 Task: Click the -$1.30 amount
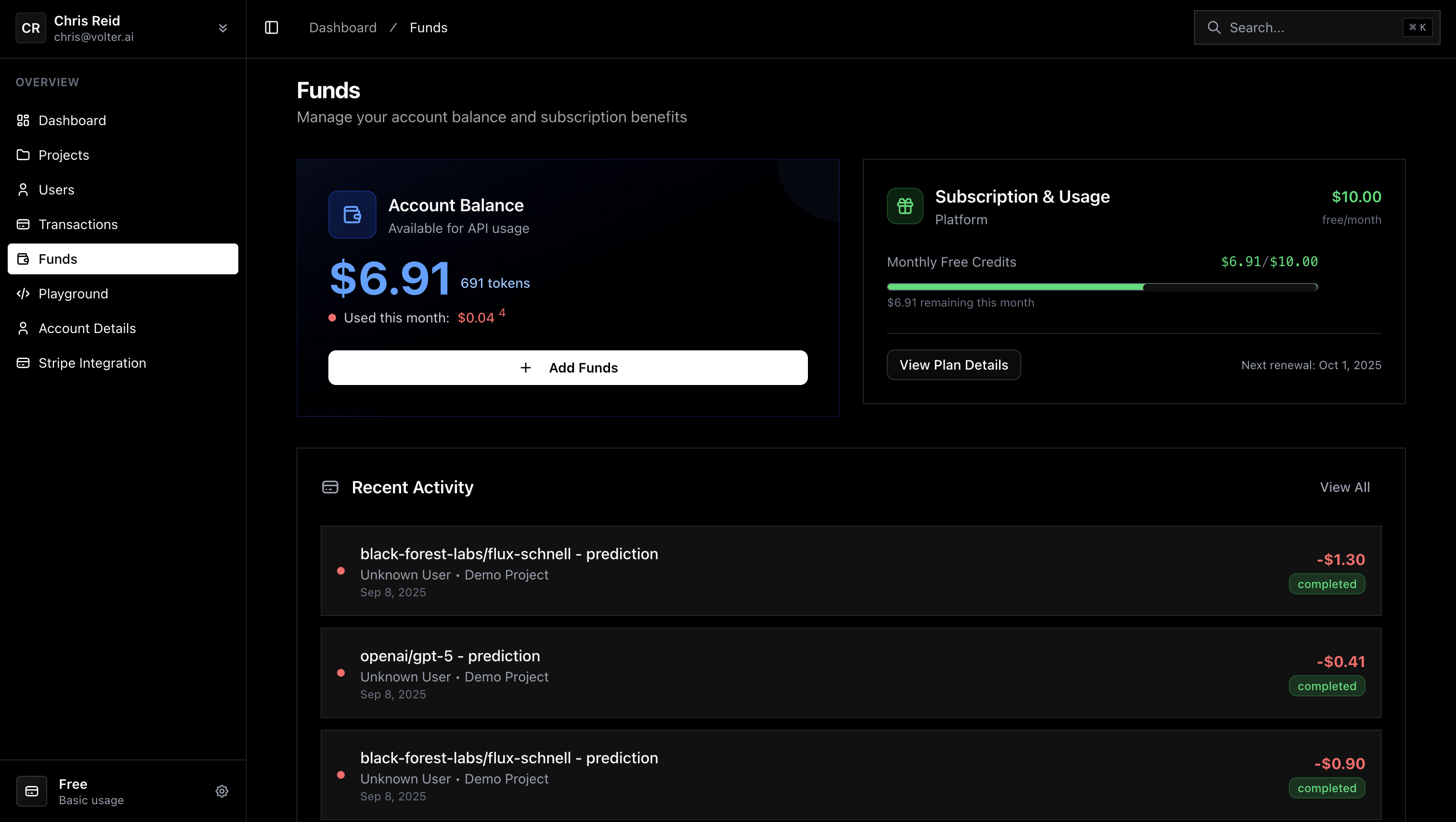[1341, 559]
